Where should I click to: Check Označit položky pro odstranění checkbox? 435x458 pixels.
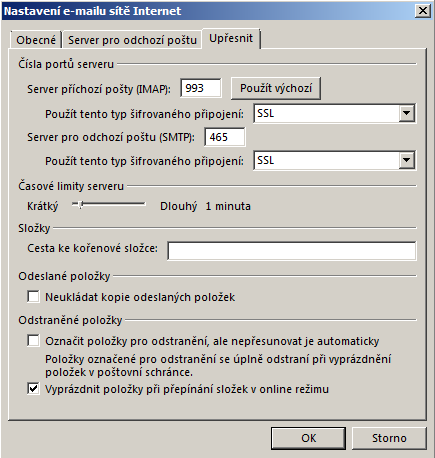[33, 341]
